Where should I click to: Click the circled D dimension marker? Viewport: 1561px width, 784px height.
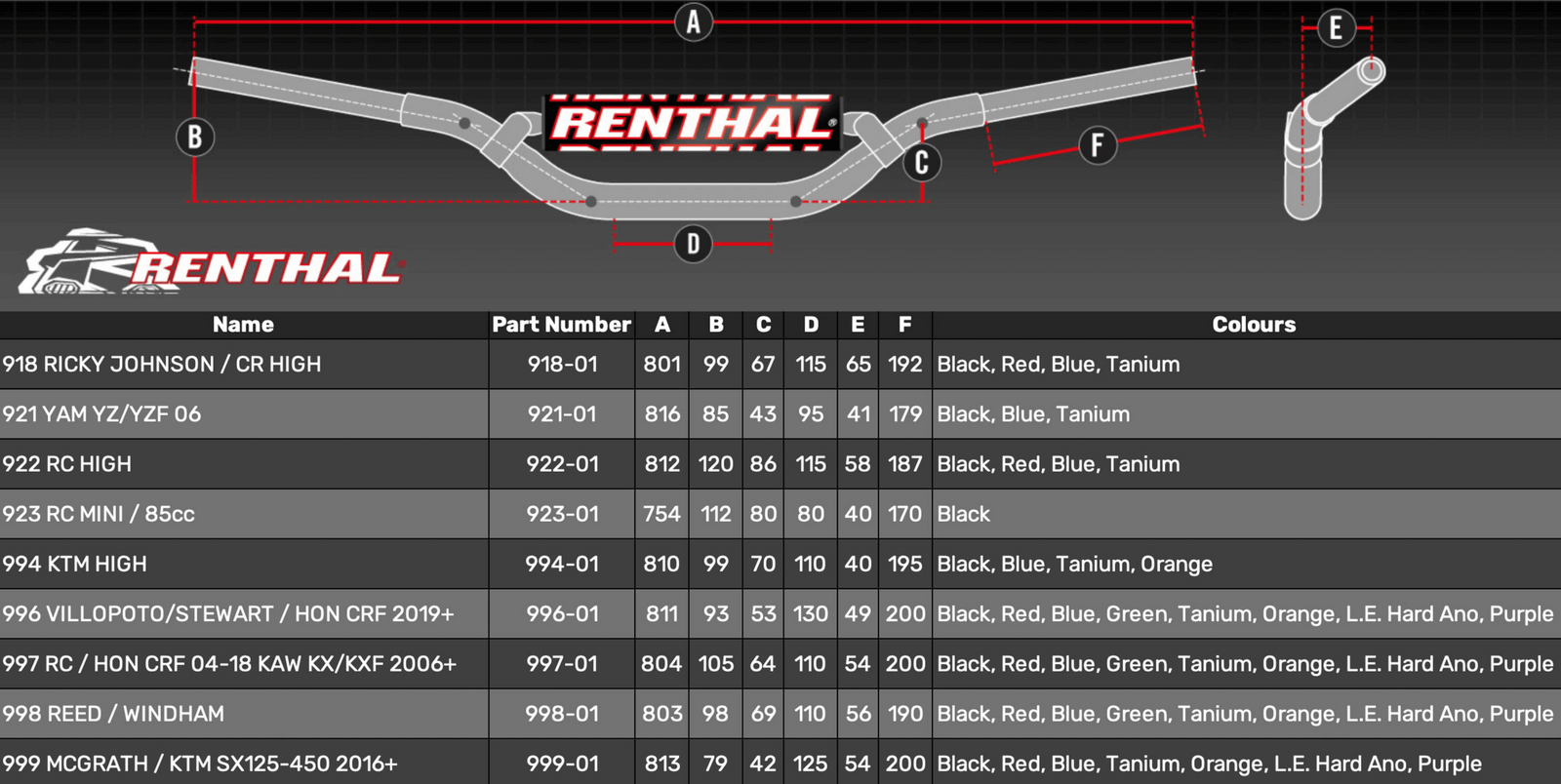pyautogui.click(x=693, y=243)
